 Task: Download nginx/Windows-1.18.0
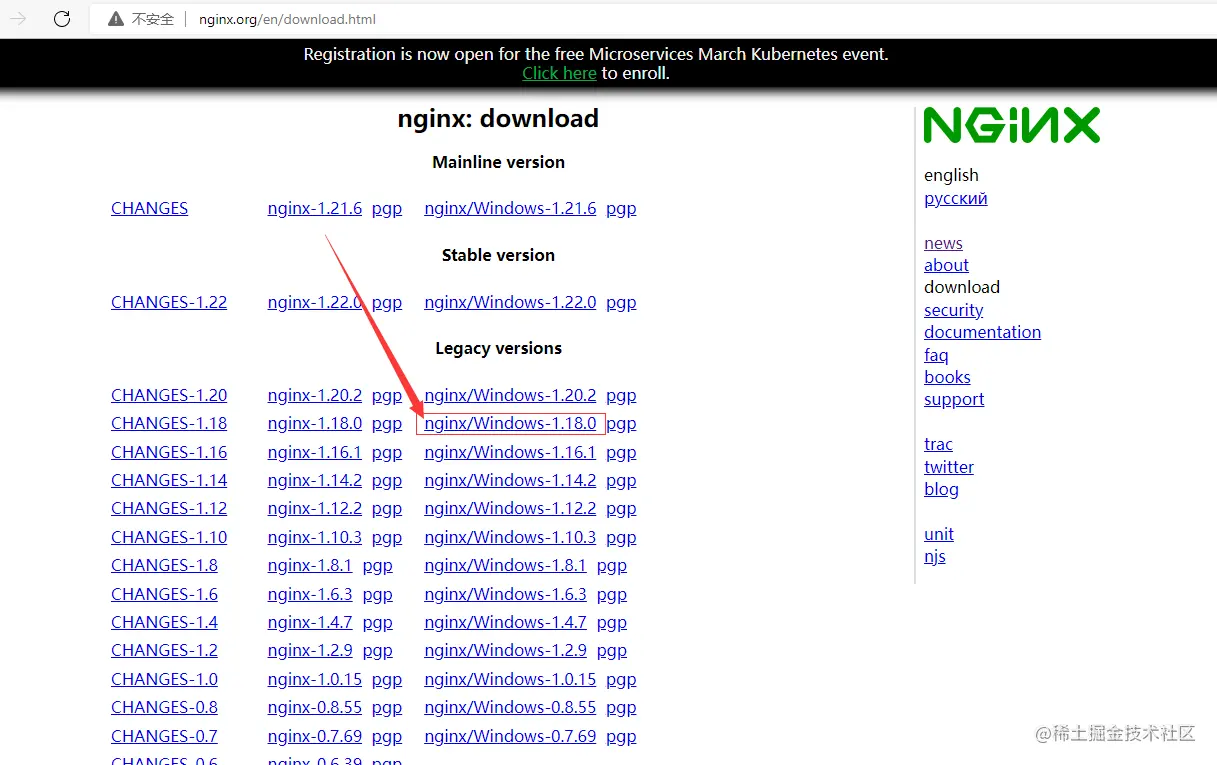point(510,423)
